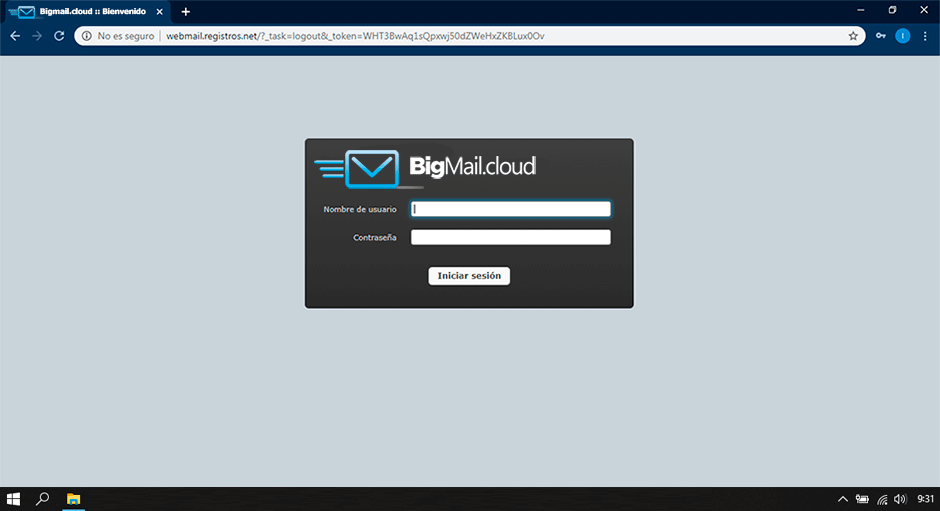Viewport: 940px width, 511px height.
Task: Open the Windows Start menu
Action: [x=14, y=498]
